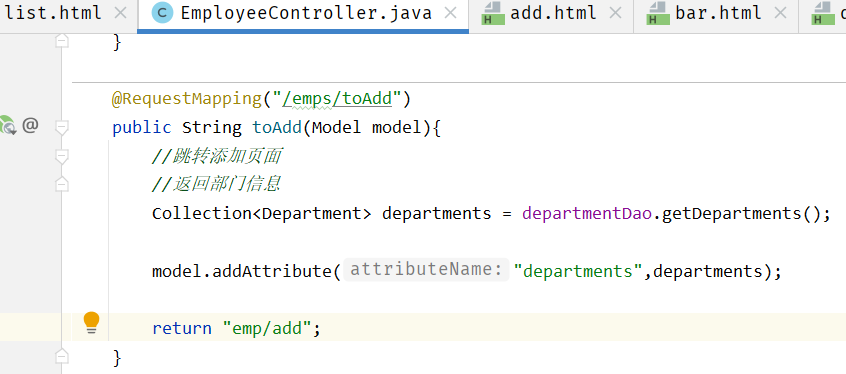Close the bar.html tab

pyautogui.click(x=780, y=13)
